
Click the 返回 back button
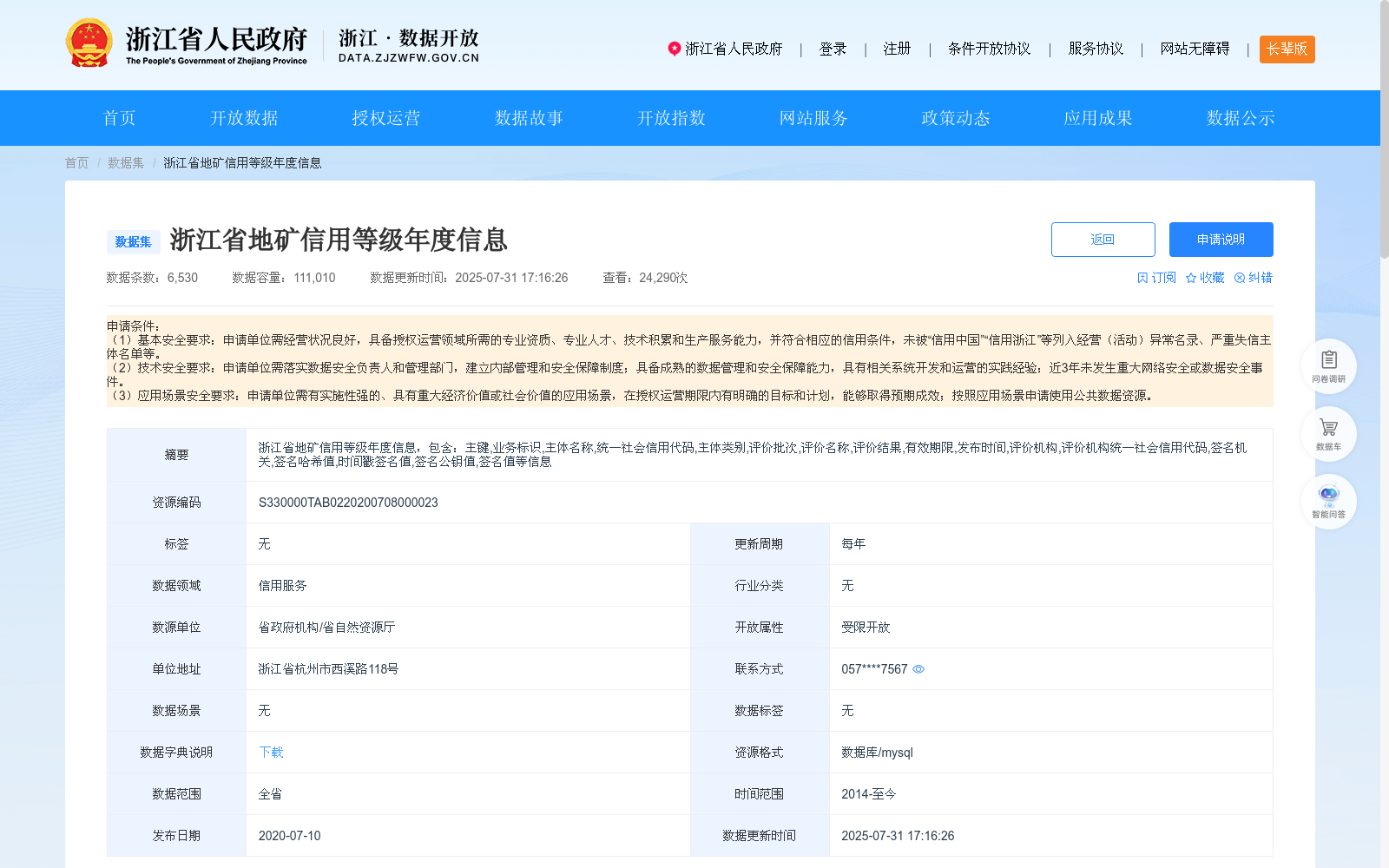tap(1103, 240)
